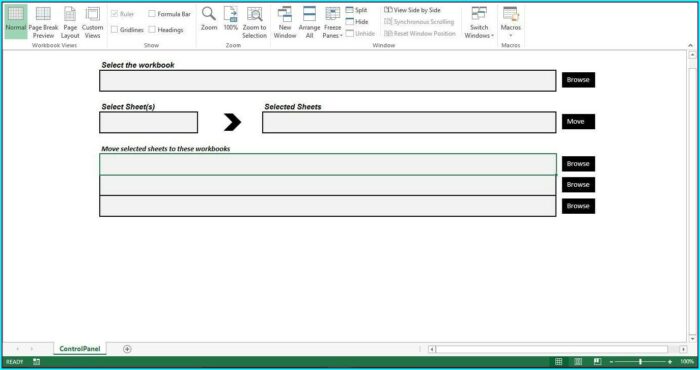The width and height of the screenshot is (700, 370).
Task: Click the zoom in plus button
Action: 670,362
